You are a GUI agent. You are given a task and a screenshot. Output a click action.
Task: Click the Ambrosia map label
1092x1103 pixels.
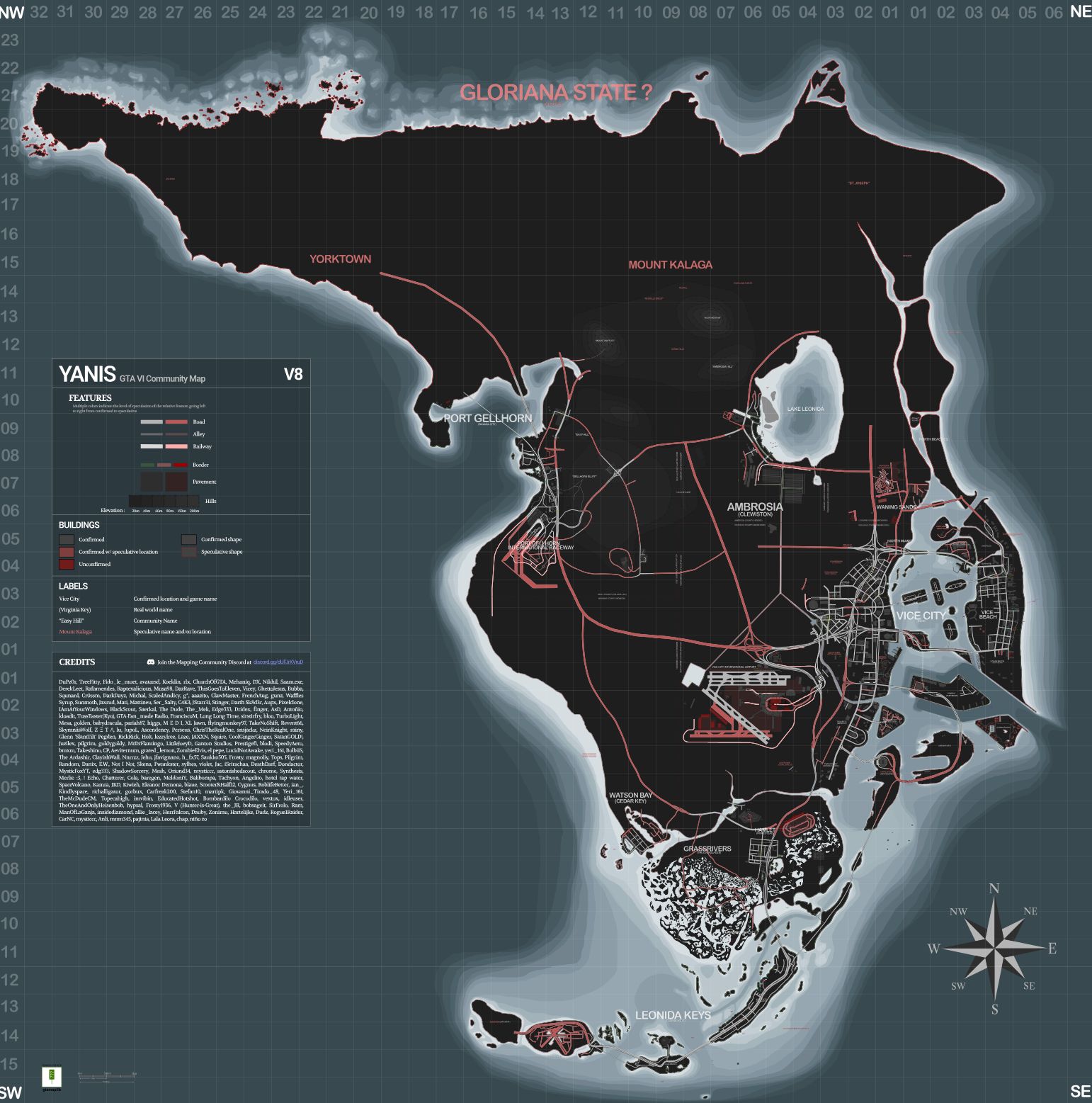[755, 507]
